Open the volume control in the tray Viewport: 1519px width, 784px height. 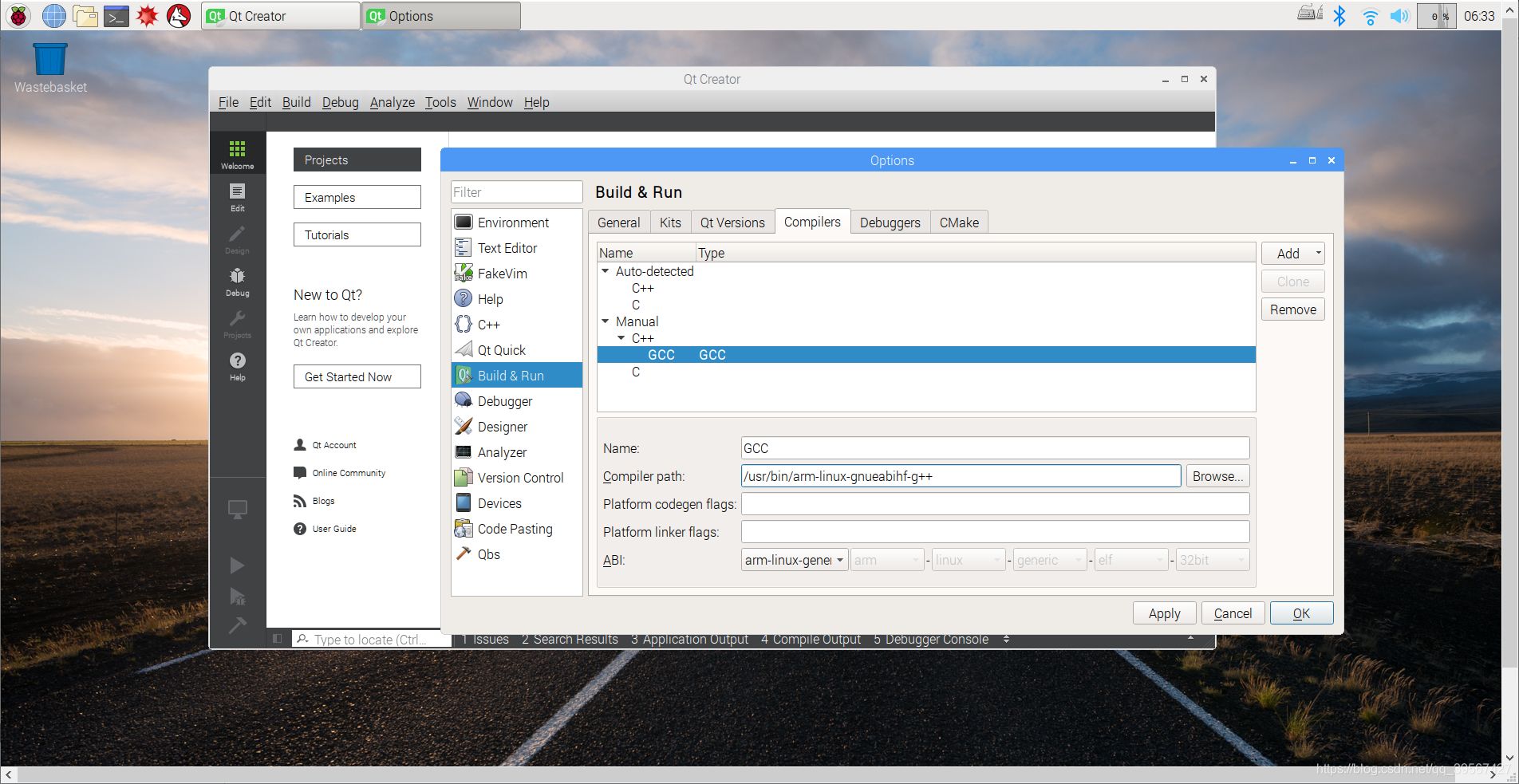point(1399,16)
